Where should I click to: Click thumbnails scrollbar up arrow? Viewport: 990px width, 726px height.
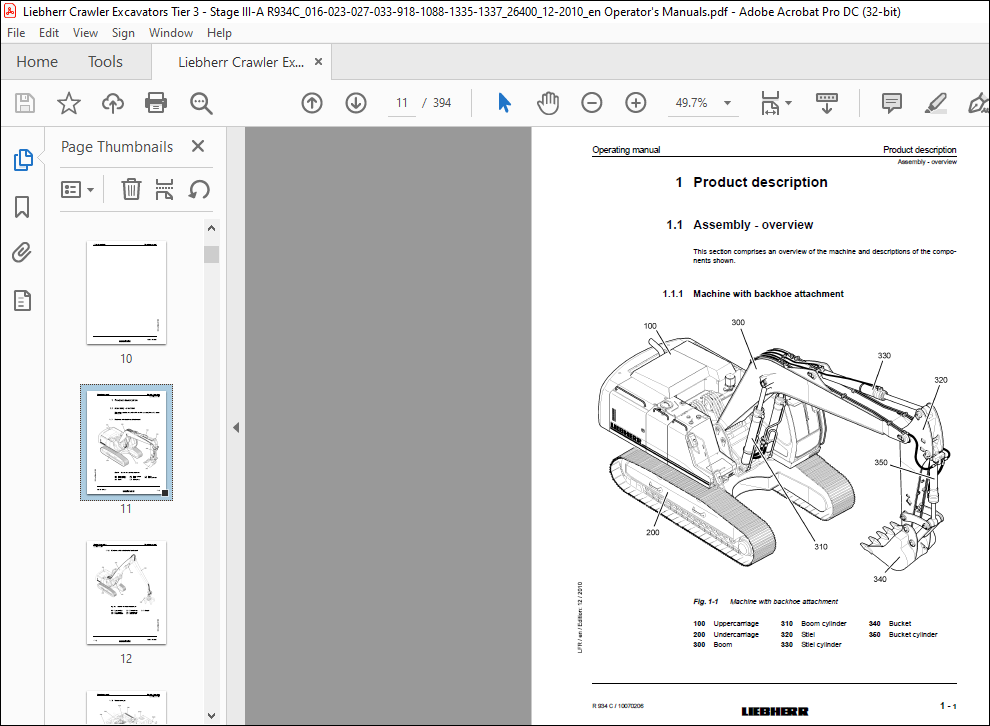click(x=212, y=228)
